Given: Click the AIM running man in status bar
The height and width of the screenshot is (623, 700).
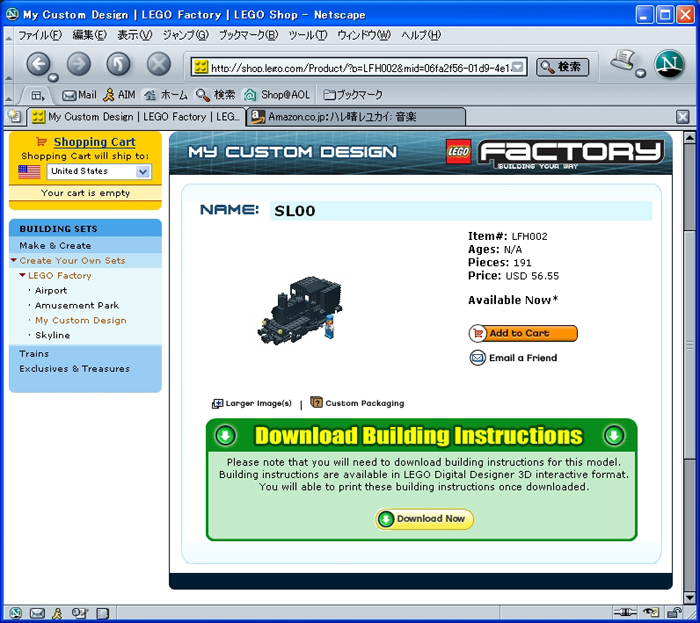Looking at the screenshot, I should 57,614.
